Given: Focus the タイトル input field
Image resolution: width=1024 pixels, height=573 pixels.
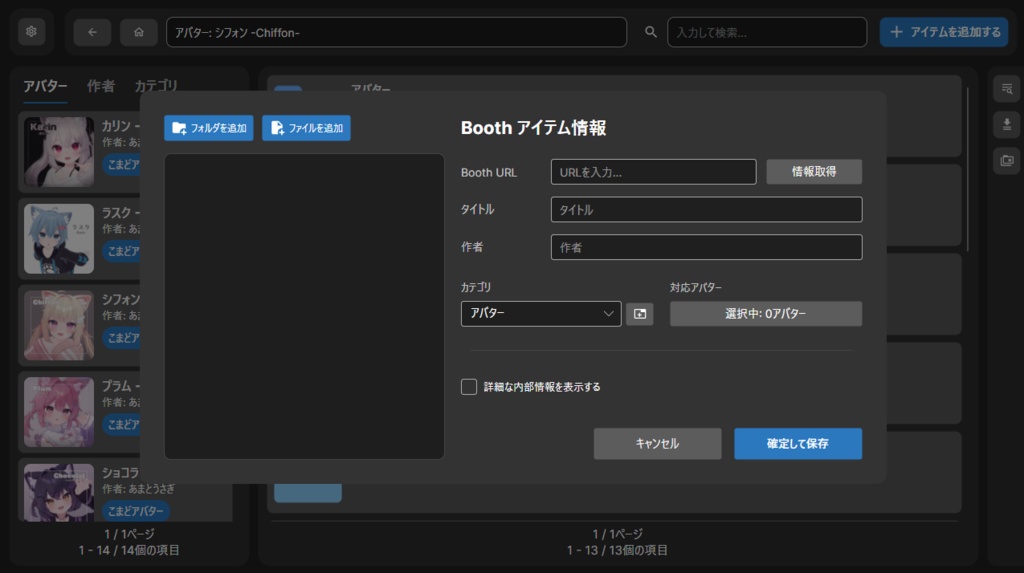Looking at the screenshot, I should pyautogui.click(x=706, y=210).
